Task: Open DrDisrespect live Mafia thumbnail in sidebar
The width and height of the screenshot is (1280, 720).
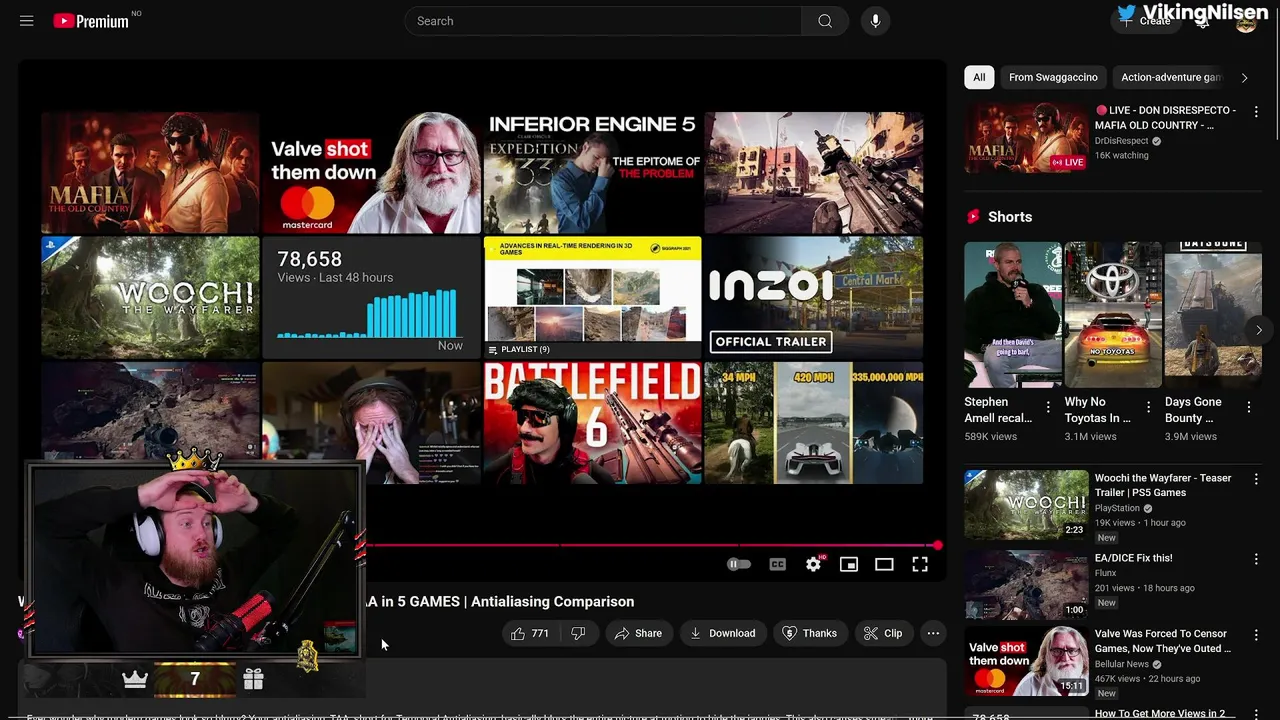Action: click(1026, 137)
